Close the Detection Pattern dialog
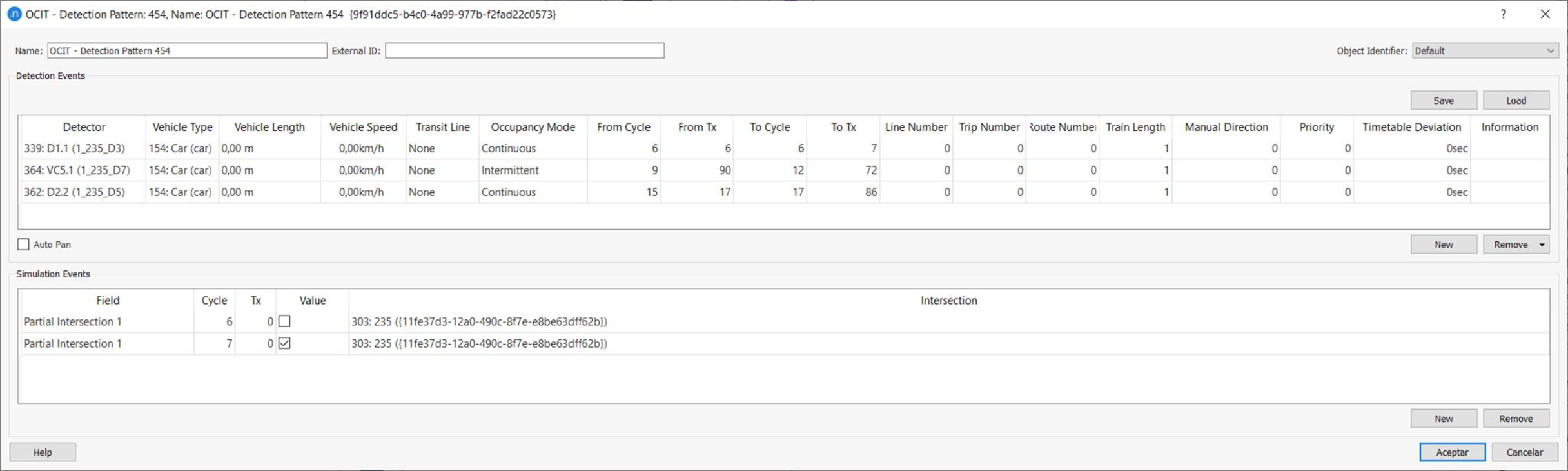Image resolution: width=1568 pixels, height=471 pixels. [x=1545, y=14]
